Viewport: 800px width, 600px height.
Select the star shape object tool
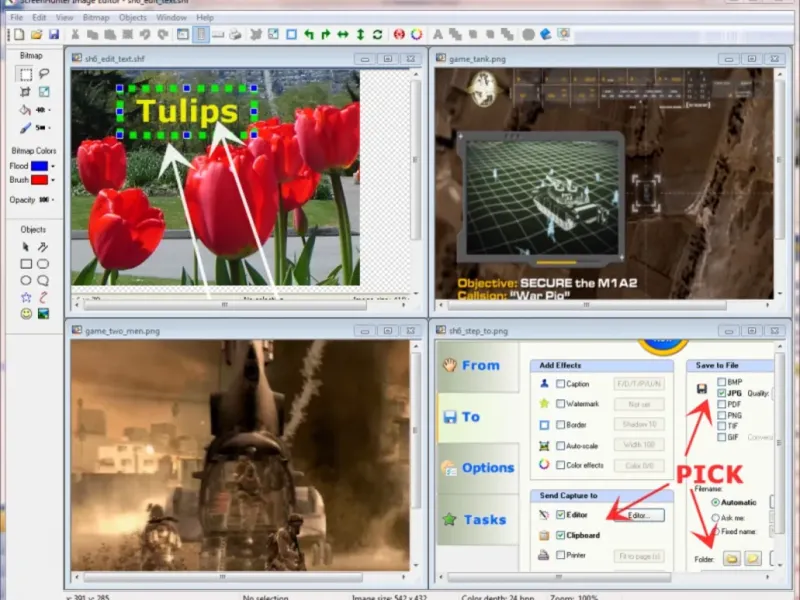[x=26, y=297]
